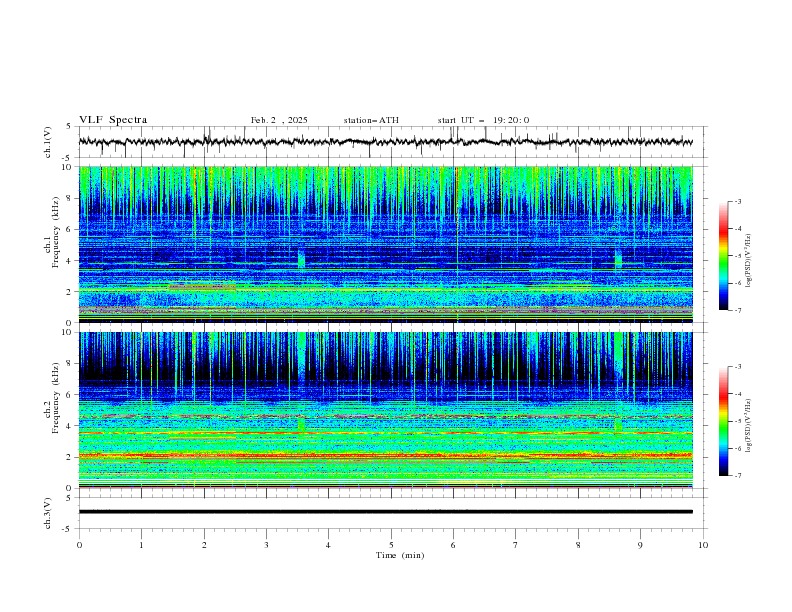The image size is (792, 612).
Task: Select the "start UT = 19:20:0" text
Action: point(483,120)
